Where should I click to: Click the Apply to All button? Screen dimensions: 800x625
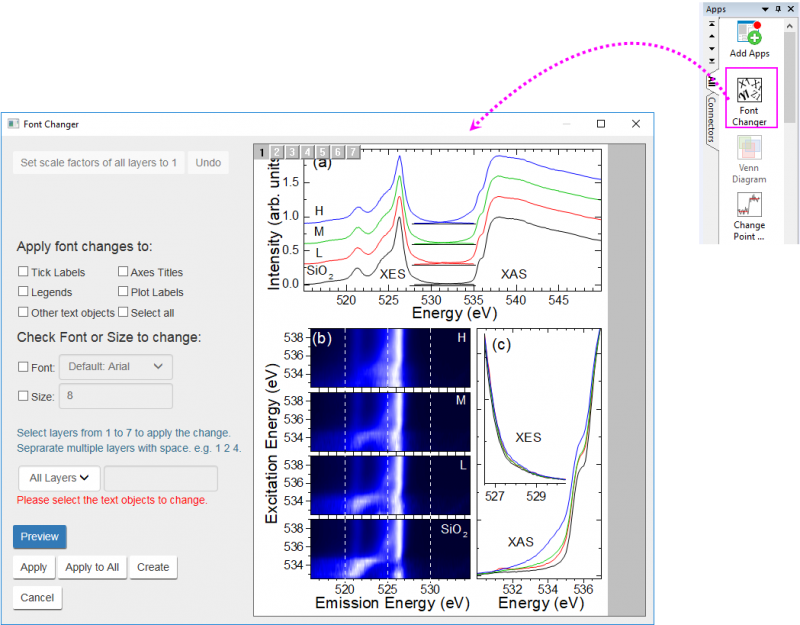[x=92, y=567]
